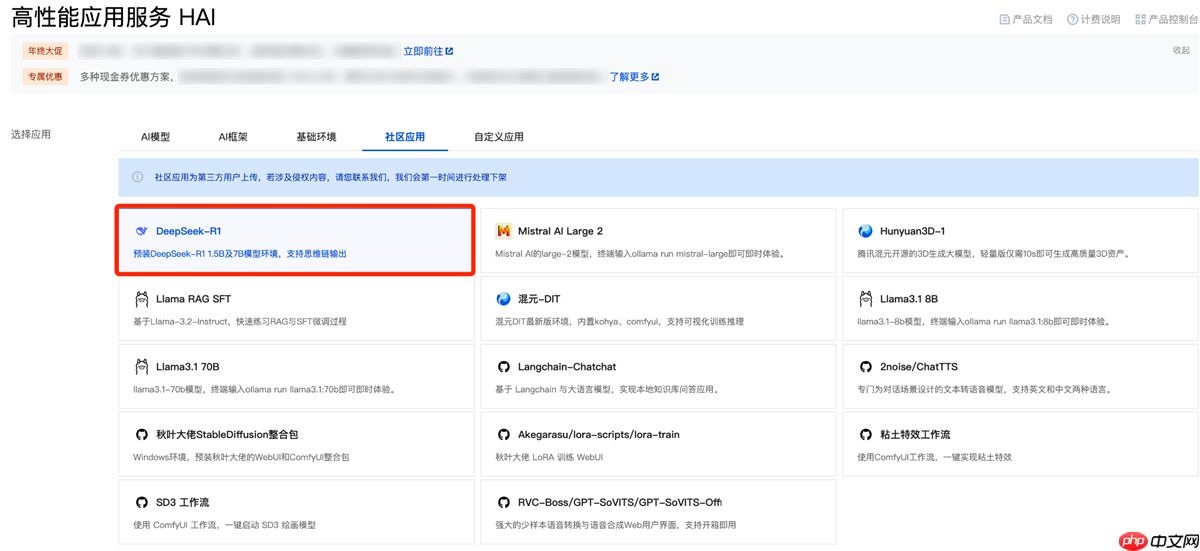Select the Akegarasu/lora-scripts/lora-train card title
The width and height of the screenshot is (1200, 551).
point(597,435)
